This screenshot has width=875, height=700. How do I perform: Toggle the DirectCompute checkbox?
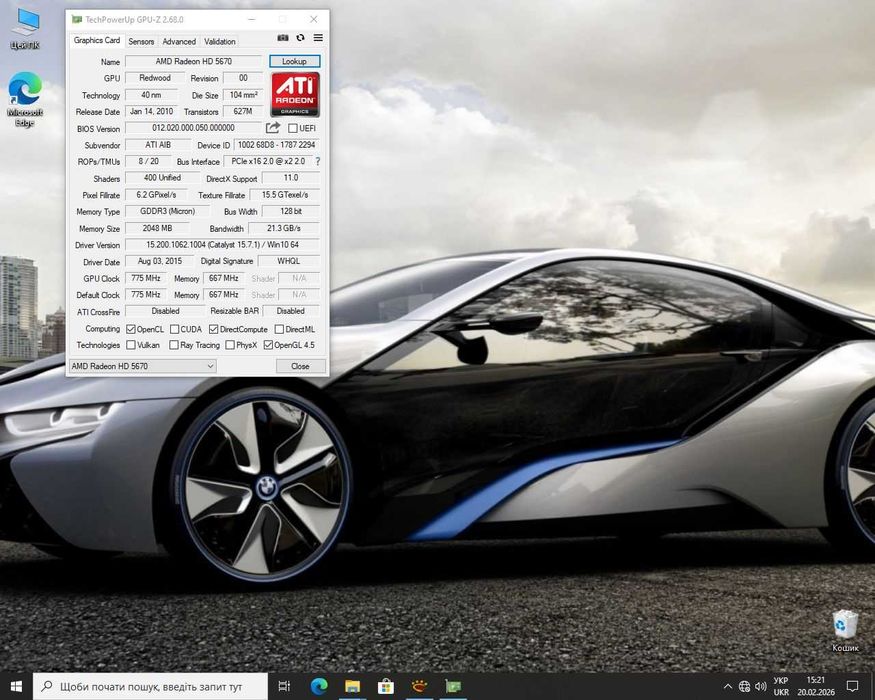click(213, 329)
